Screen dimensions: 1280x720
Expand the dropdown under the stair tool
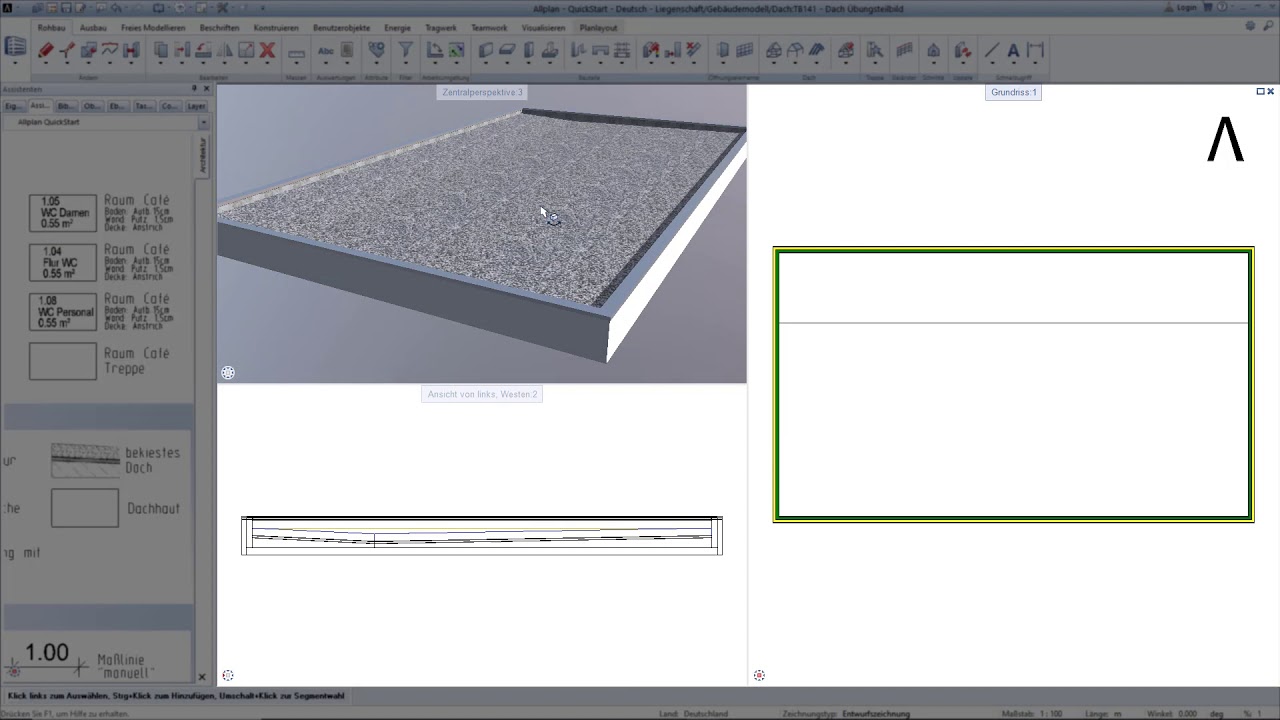(x=874, y=65)
